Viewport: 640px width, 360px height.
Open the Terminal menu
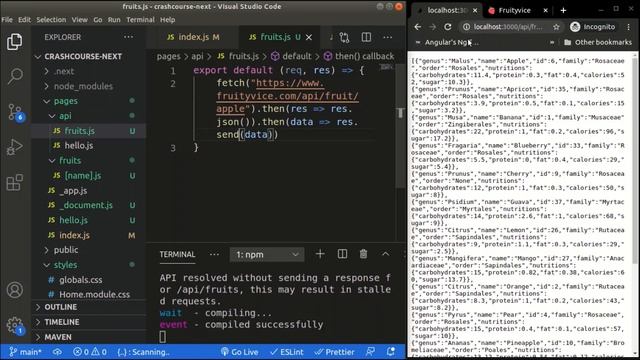point(140,20)
